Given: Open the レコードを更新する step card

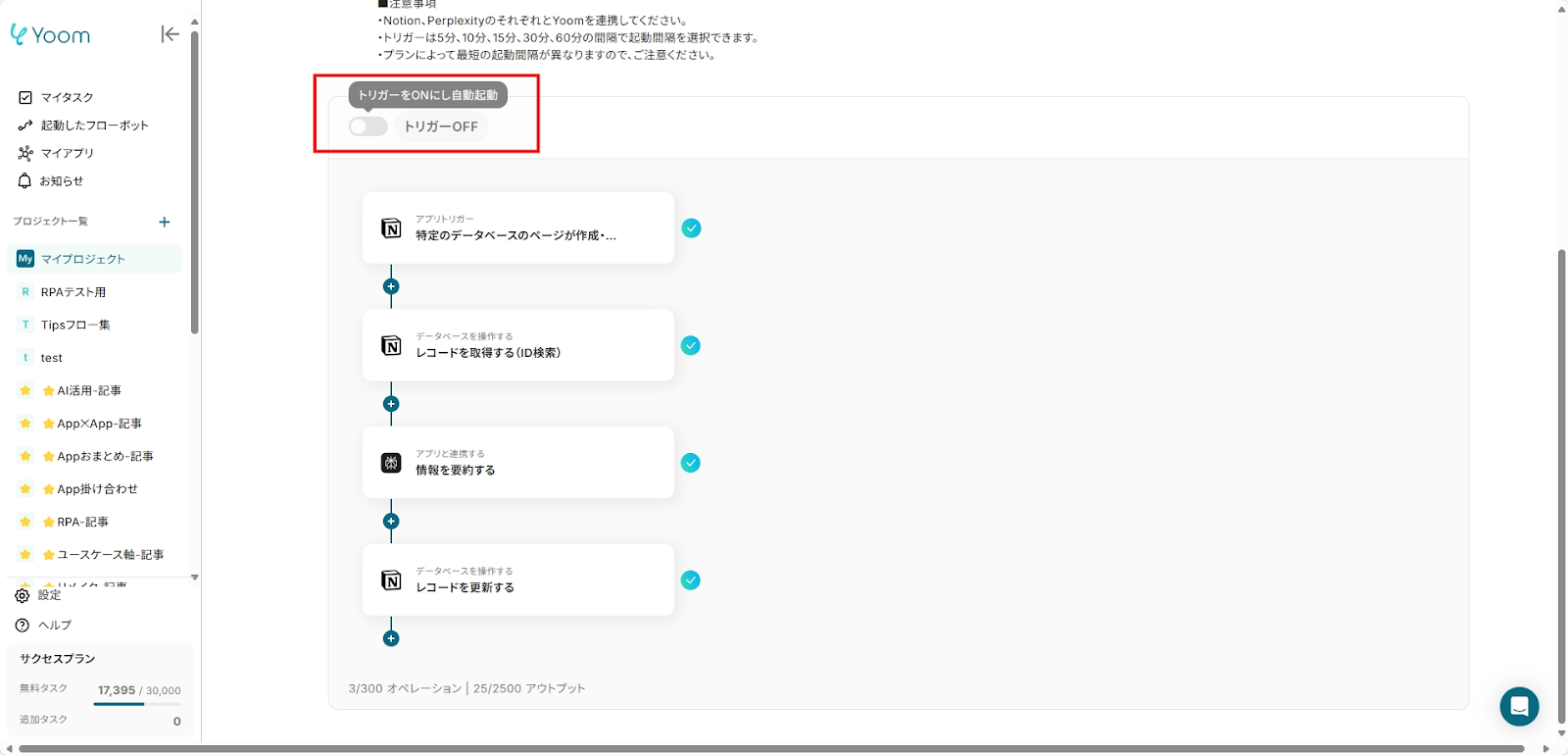Looking at the screenshot, I should point(518,580).
